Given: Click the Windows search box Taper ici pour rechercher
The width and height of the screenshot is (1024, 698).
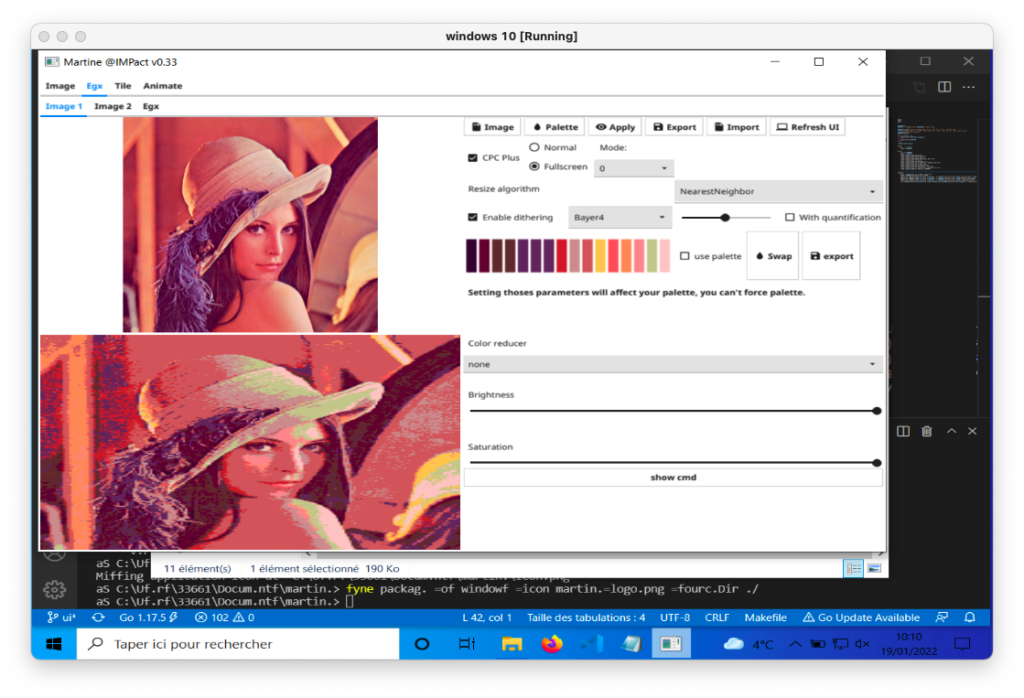Looking at the screenshot, I should [x=238, y=644].
